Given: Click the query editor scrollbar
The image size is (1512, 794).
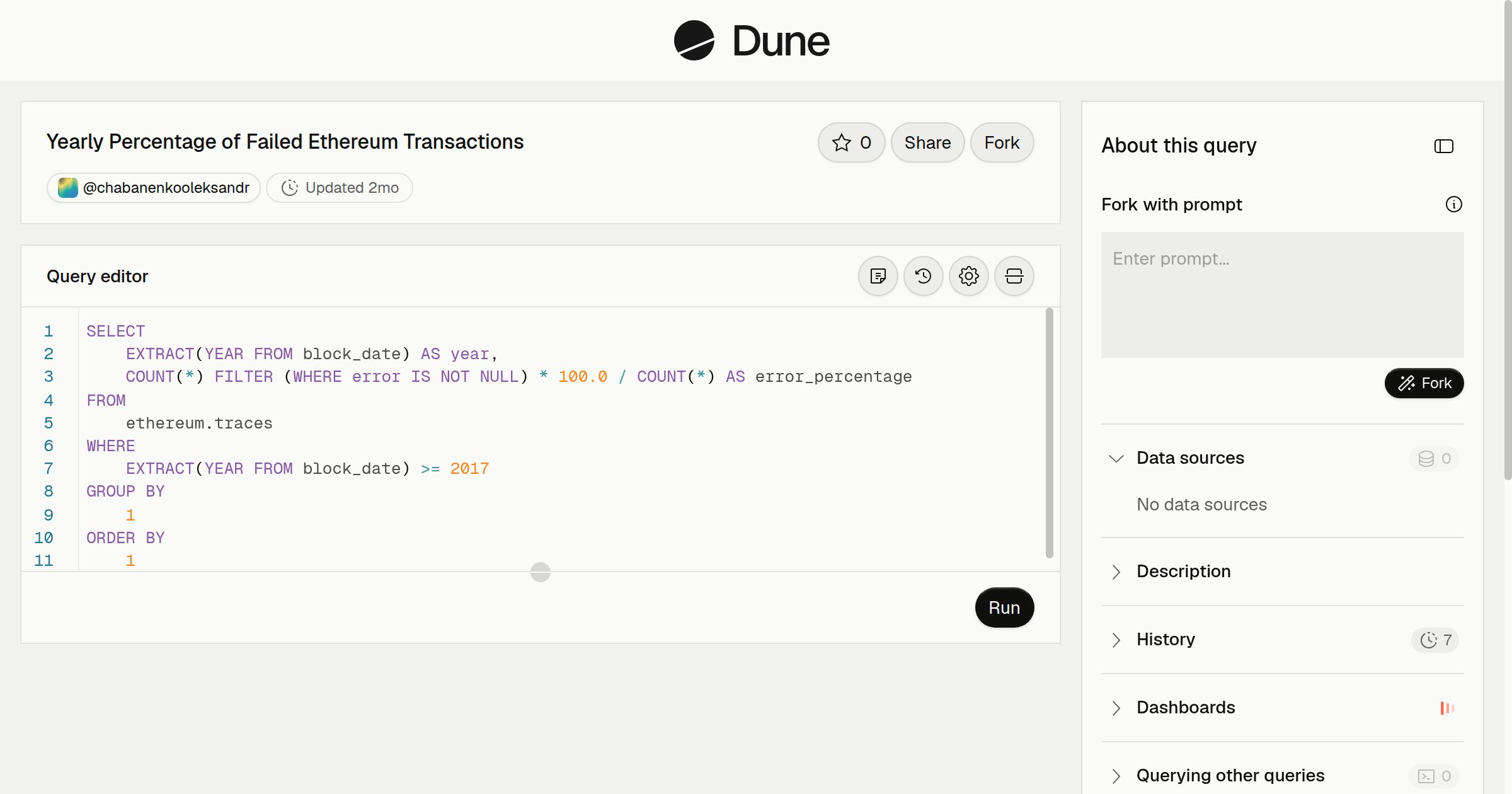Looking at the screenshot, I should [1050, 432].
